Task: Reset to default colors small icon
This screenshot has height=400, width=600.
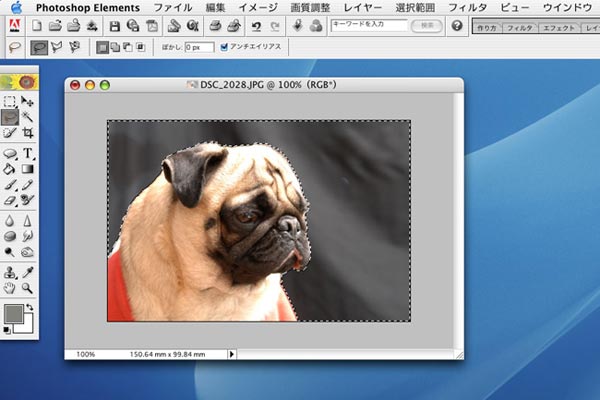Action: point(7,330)
